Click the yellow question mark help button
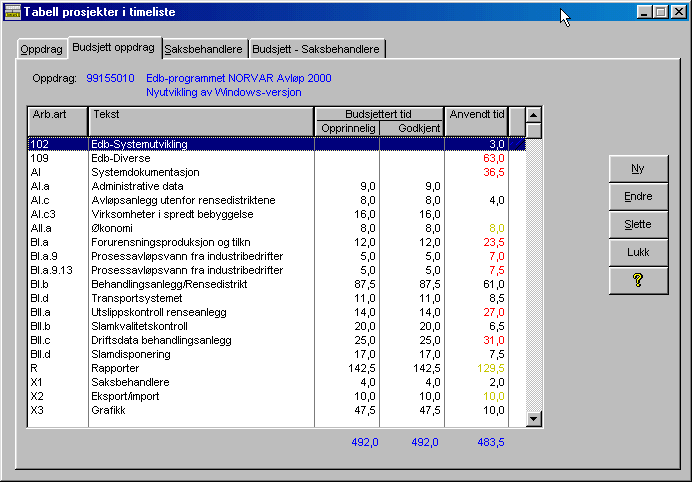 click(638, 280)
